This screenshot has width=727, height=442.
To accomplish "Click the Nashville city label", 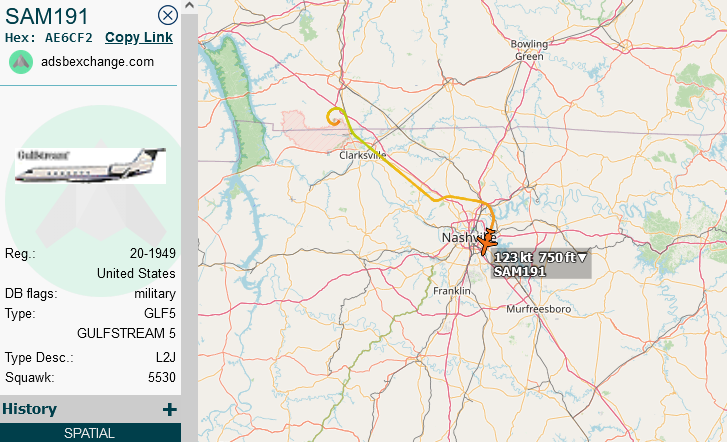I will pyautogui.click(x=468, y=237).
